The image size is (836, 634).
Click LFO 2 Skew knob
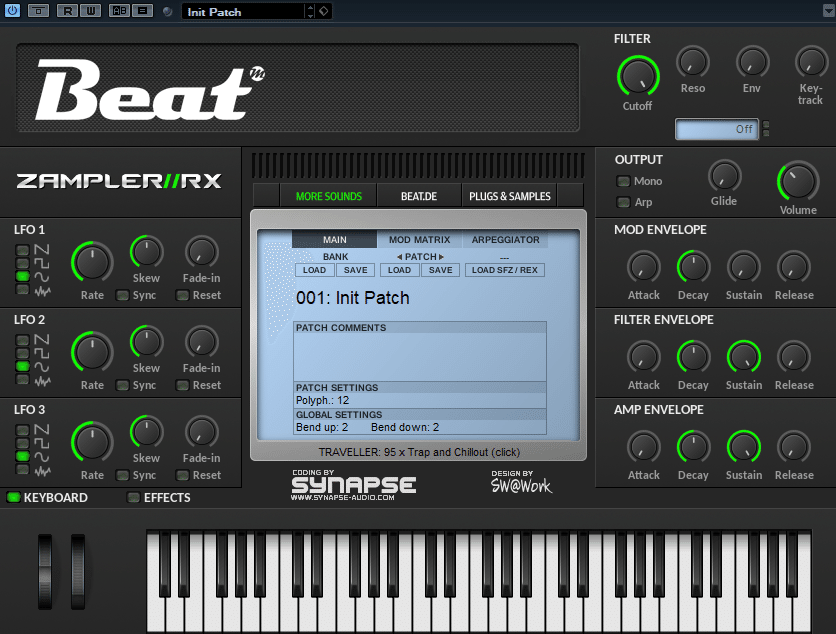(146, 342)
